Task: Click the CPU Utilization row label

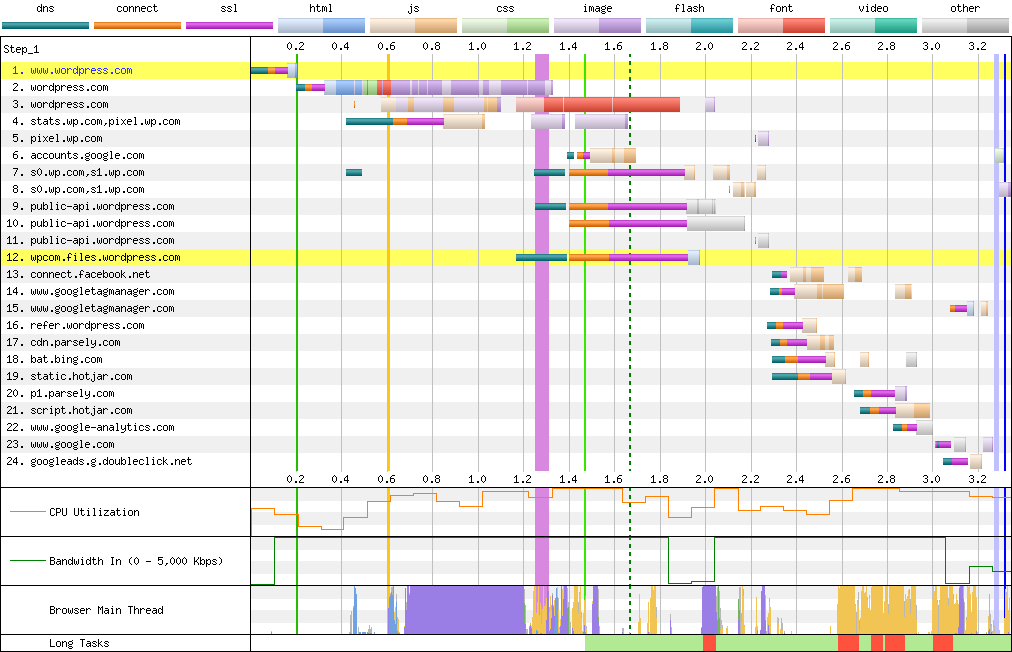Action: tap(94, 512)
